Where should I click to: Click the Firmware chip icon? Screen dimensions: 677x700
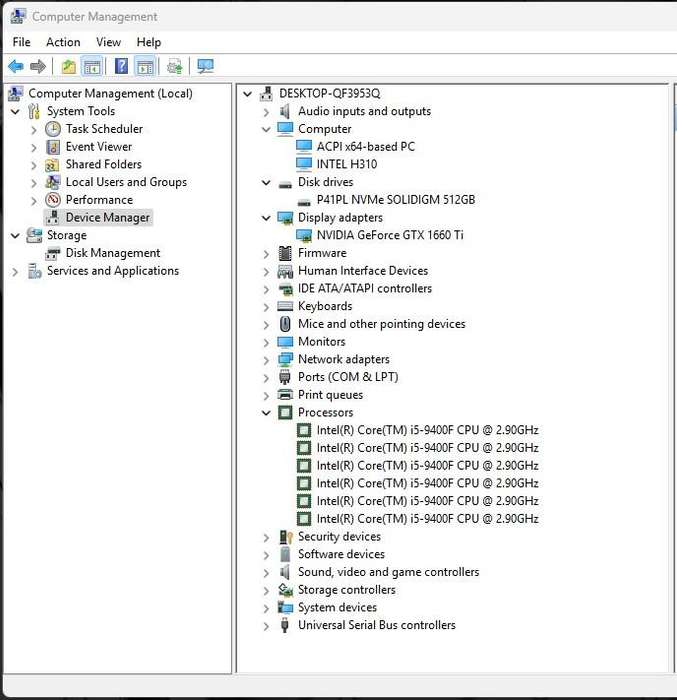(x=285, y=253)
